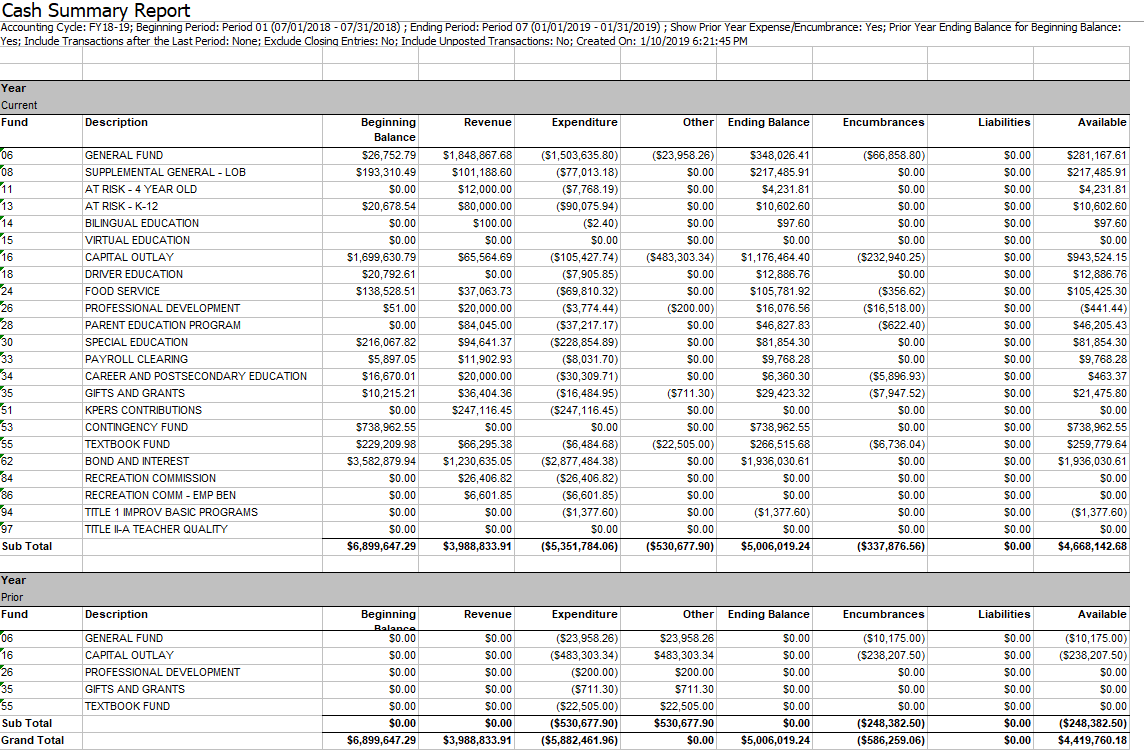1144x750 pixels.
Task: Select Textbook Fund other ($22,505.00) in Current
Action: tap(684, 444)
